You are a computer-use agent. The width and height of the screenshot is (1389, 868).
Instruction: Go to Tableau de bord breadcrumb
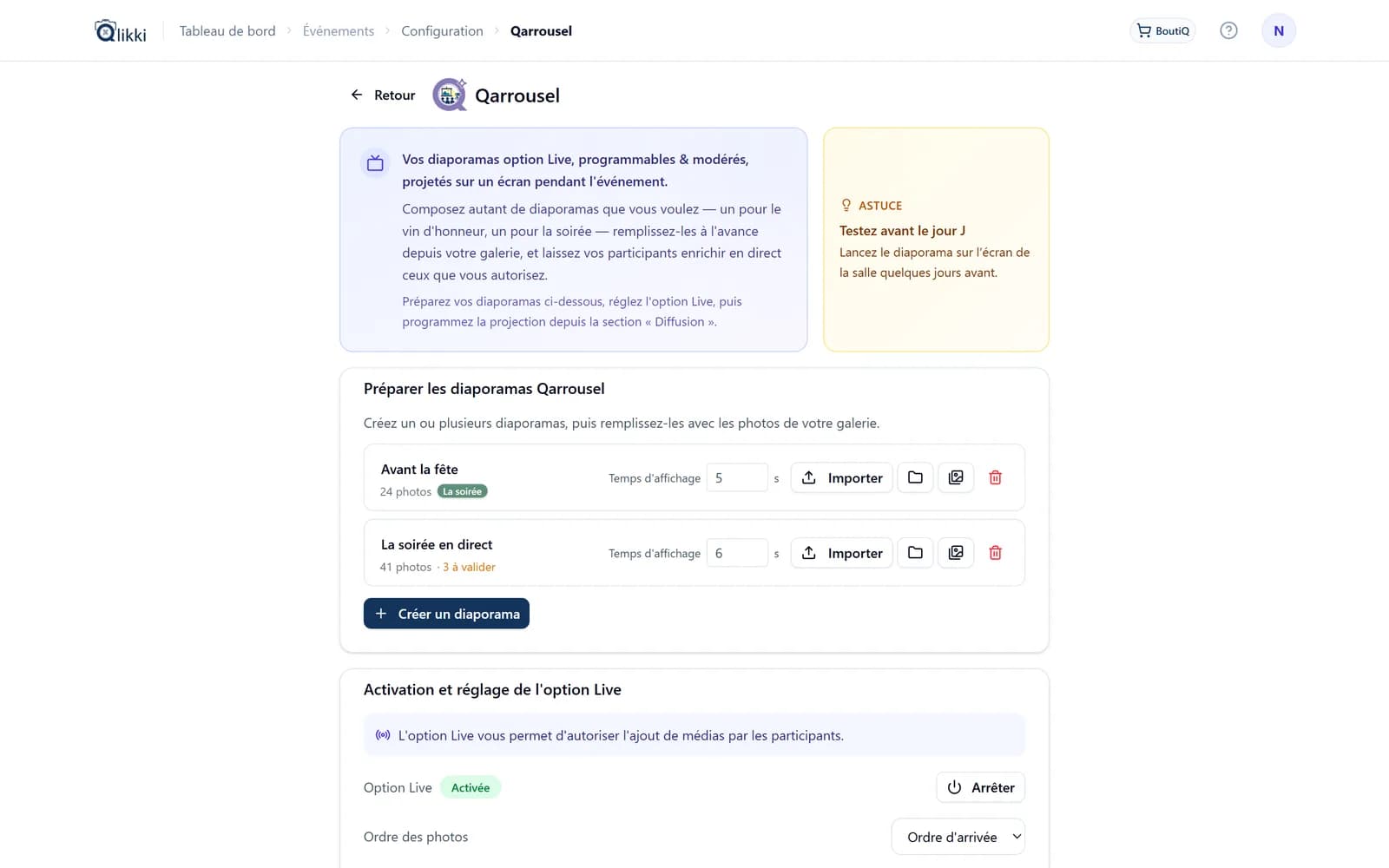click(x=227, y=31)
